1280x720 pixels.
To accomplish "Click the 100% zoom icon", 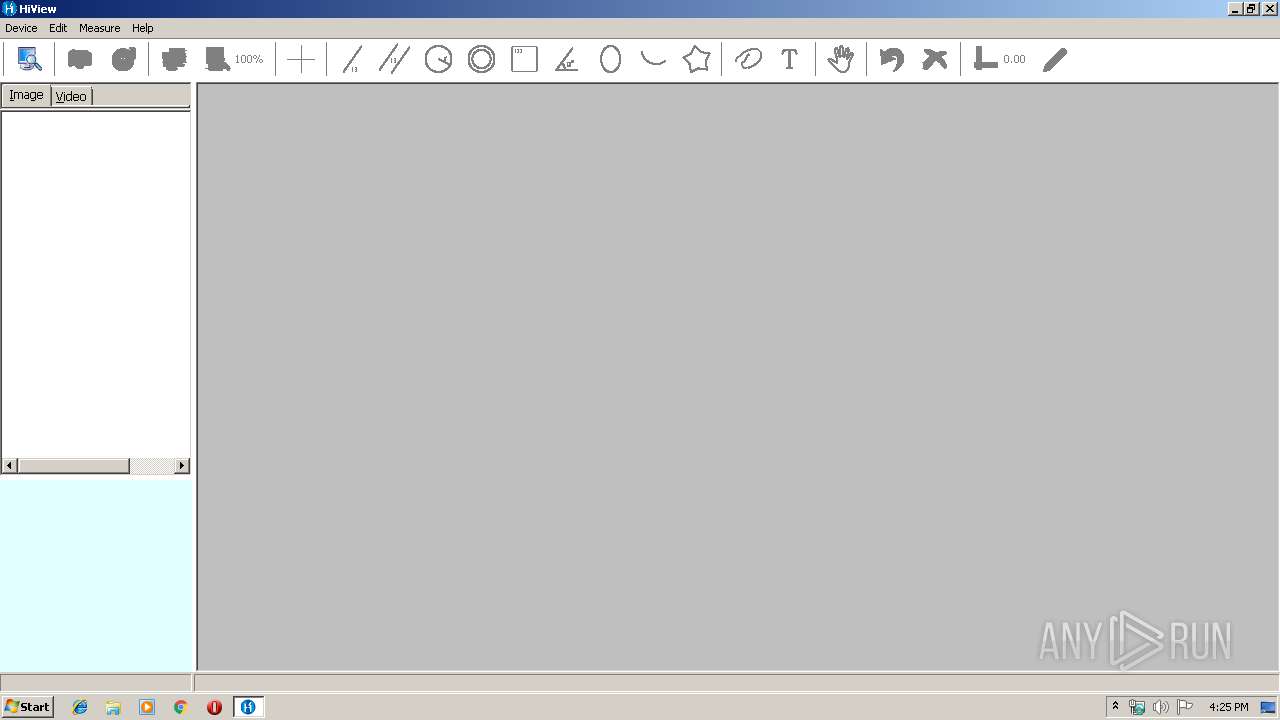I will [x=234, y=59].
